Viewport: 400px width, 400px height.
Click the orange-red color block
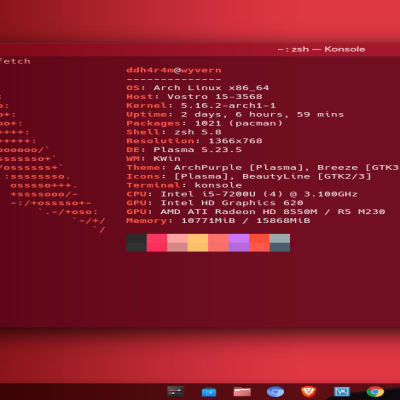[259, 243]
